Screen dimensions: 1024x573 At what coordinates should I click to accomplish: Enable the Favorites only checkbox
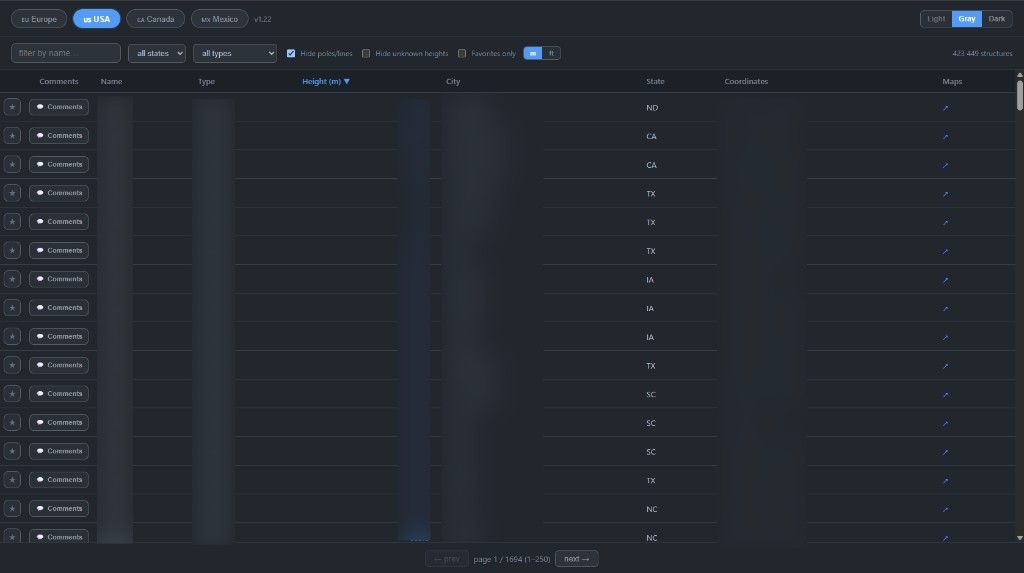coord(462,54)
